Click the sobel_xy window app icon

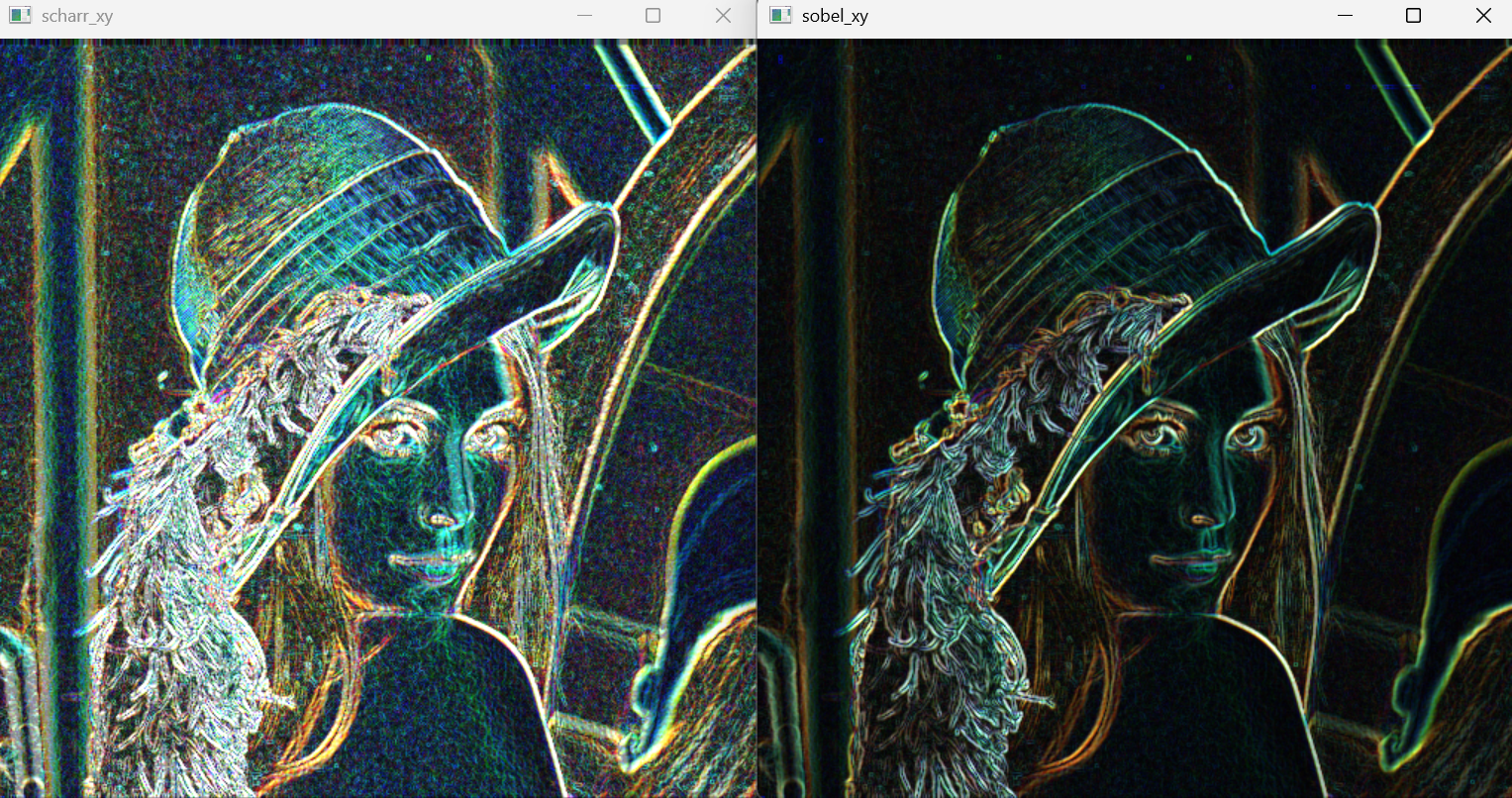[x=780, y=16]
